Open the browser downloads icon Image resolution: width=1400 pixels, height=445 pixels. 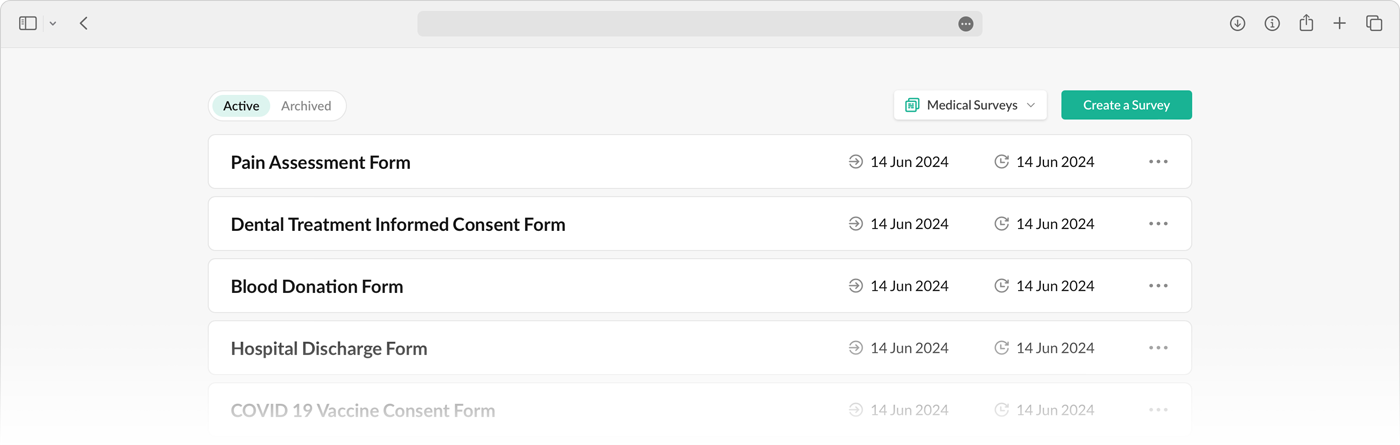coord(1237,23)
